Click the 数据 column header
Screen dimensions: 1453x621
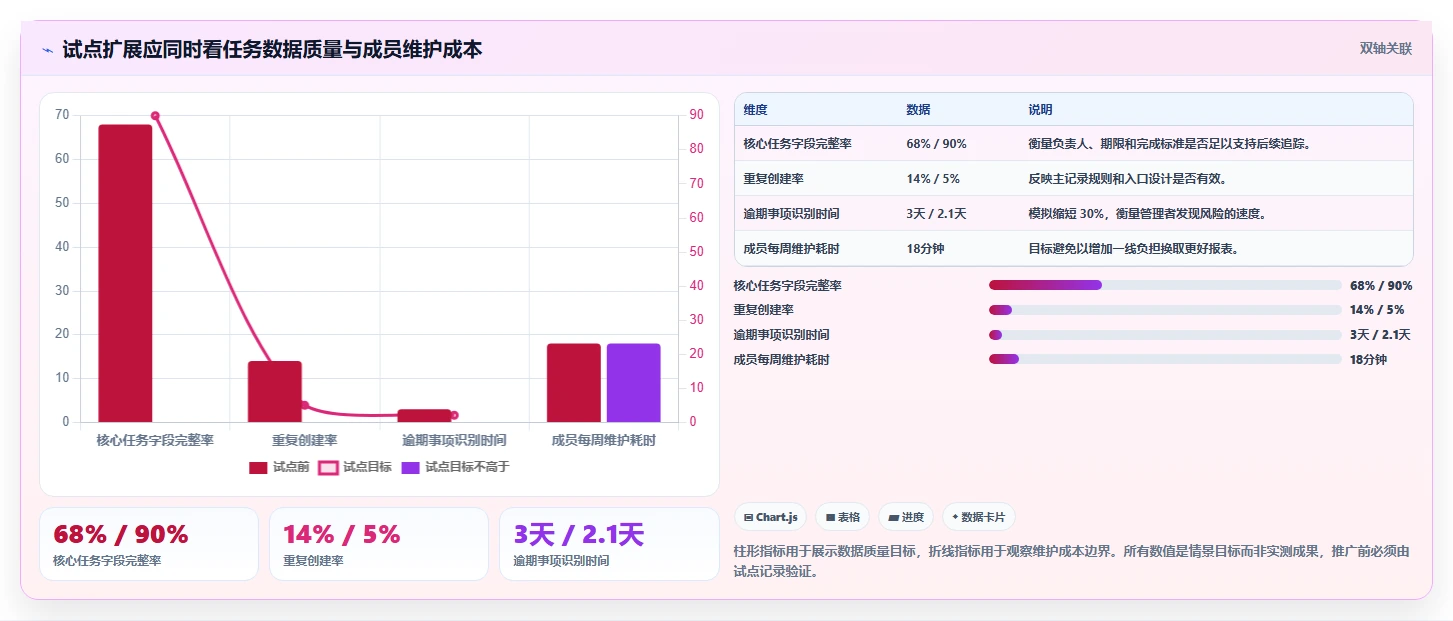[918, 110]
